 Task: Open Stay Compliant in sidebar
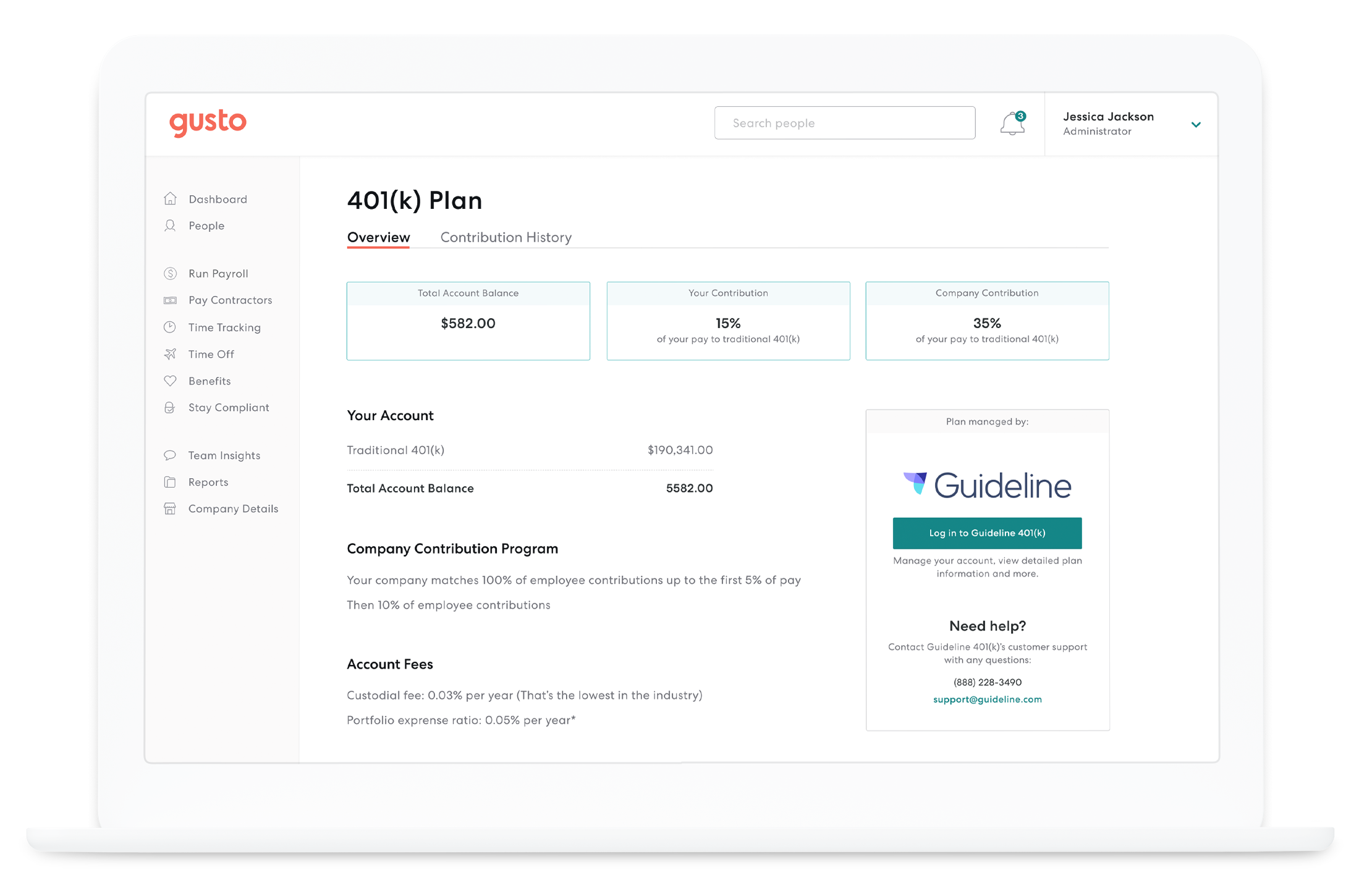[x=229, y=408]
